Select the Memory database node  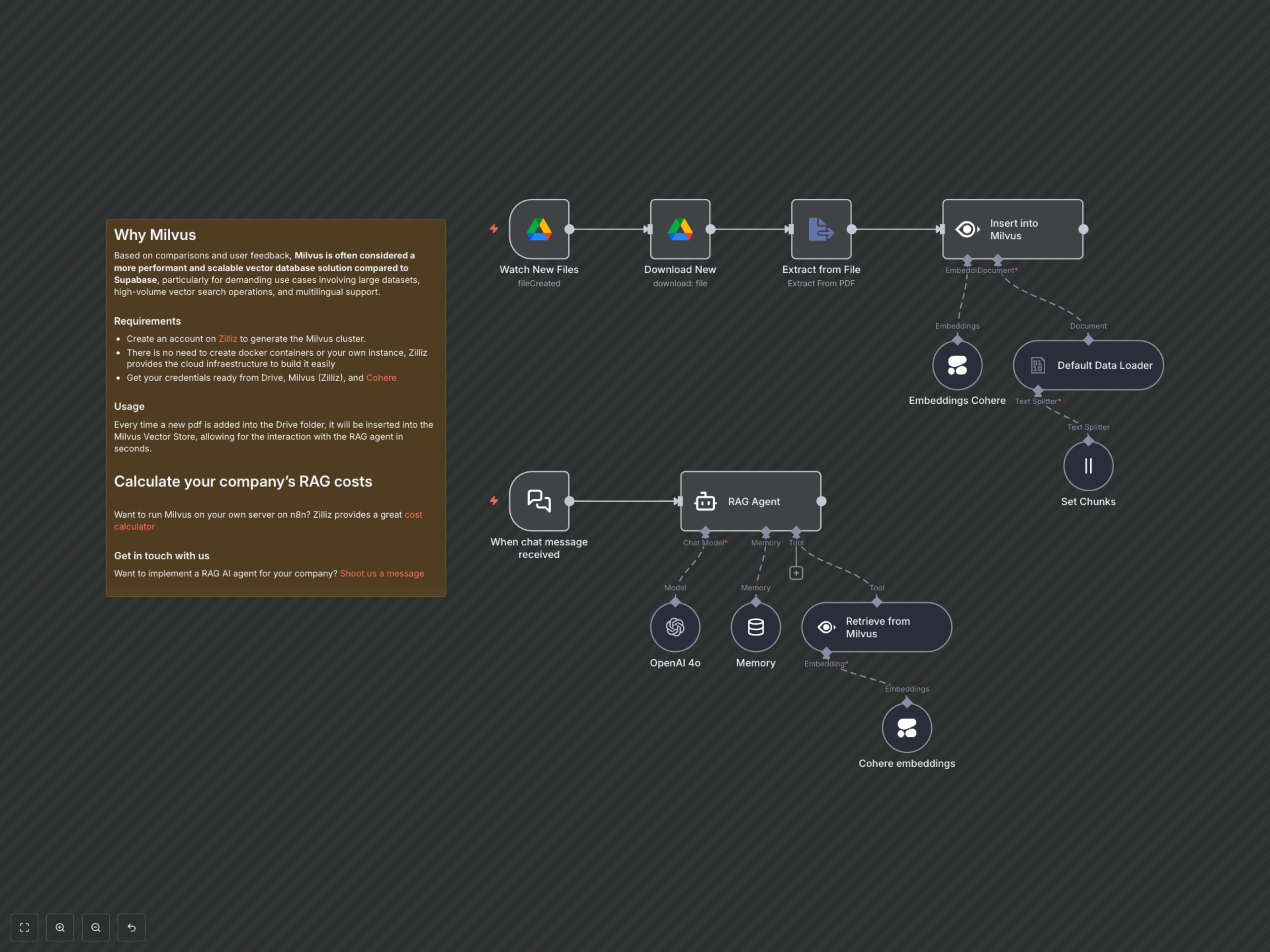(x=756, y=627)
